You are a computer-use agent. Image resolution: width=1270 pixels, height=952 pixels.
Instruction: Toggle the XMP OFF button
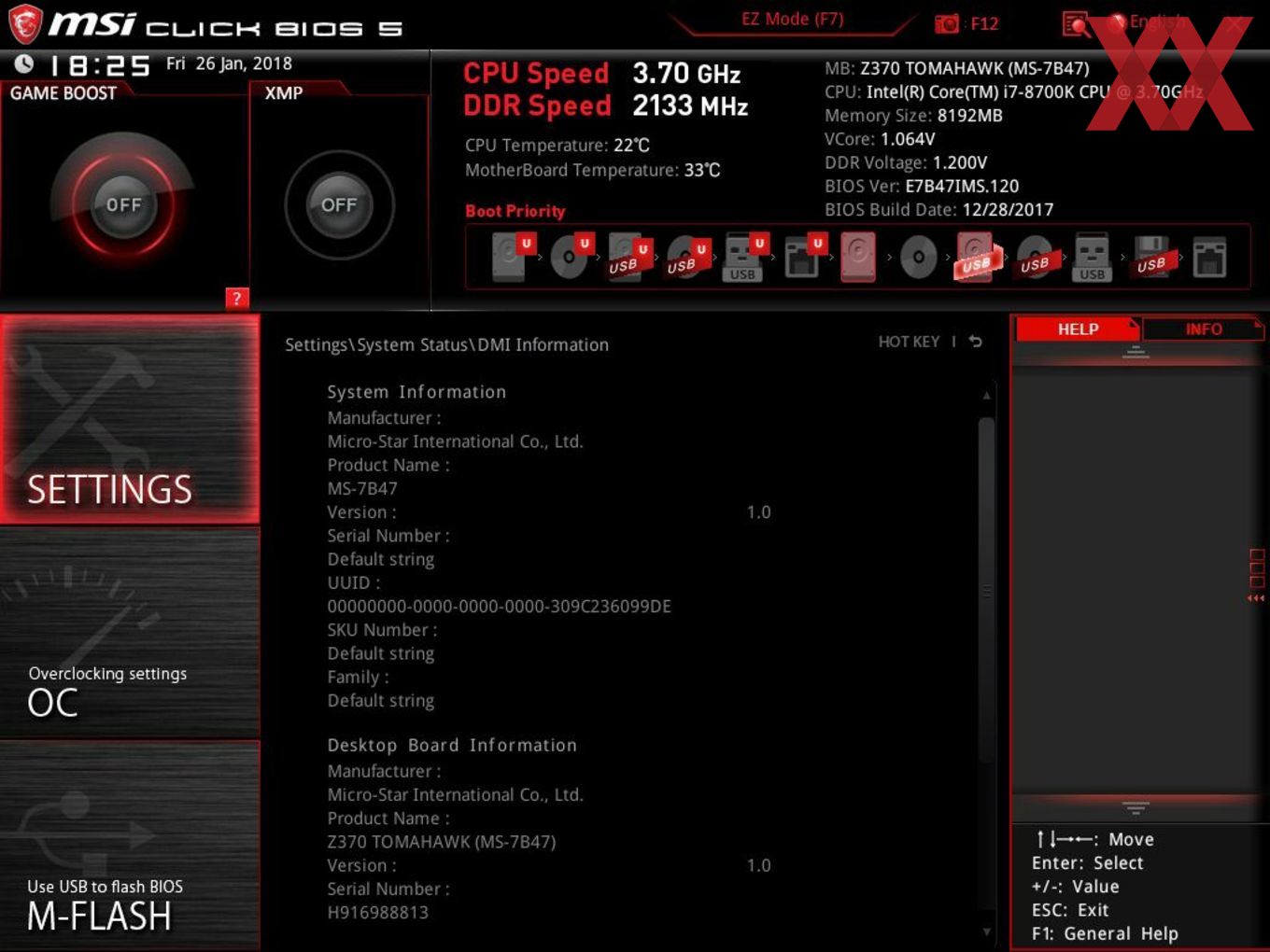click(339, 204)
